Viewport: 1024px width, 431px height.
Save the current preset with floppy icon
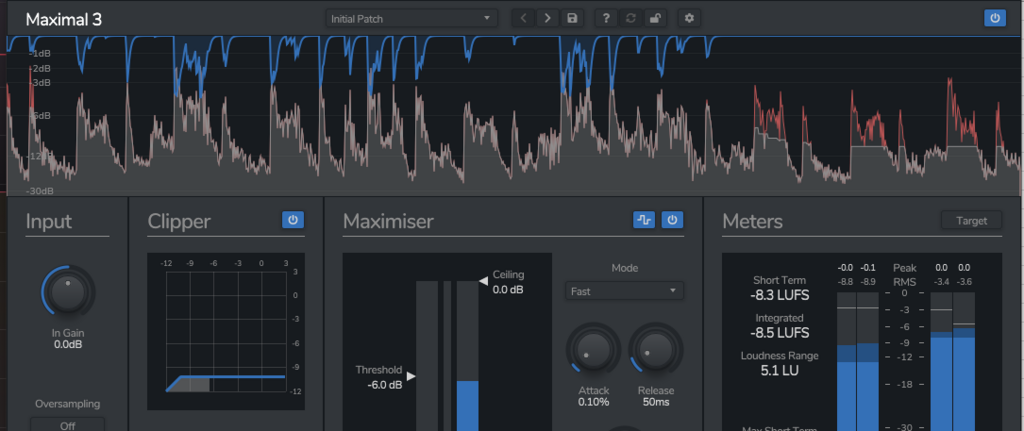tap(572, 18)
